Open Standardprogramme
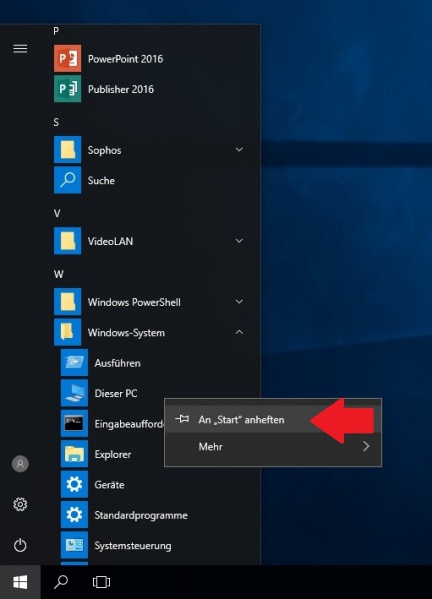This screenshot has height=599, width=432. point(153,515)
